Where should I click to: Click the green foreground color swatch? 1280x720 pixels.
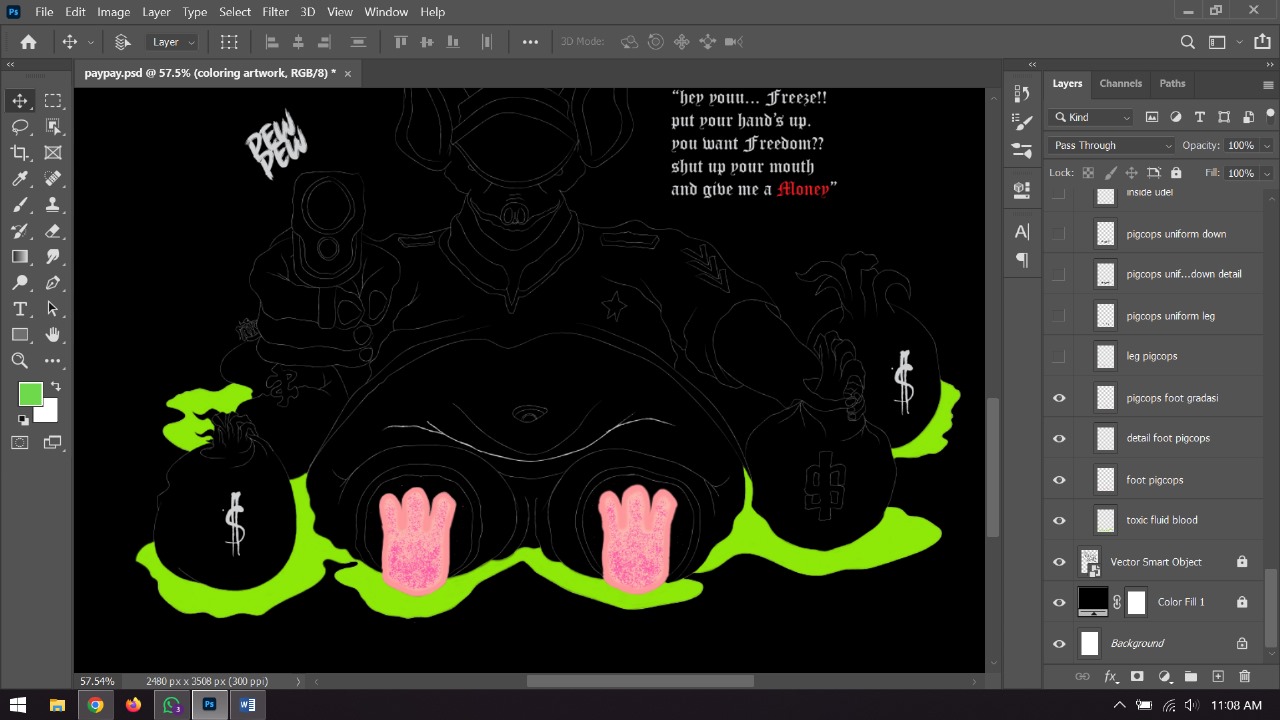[x=29, y=395]
